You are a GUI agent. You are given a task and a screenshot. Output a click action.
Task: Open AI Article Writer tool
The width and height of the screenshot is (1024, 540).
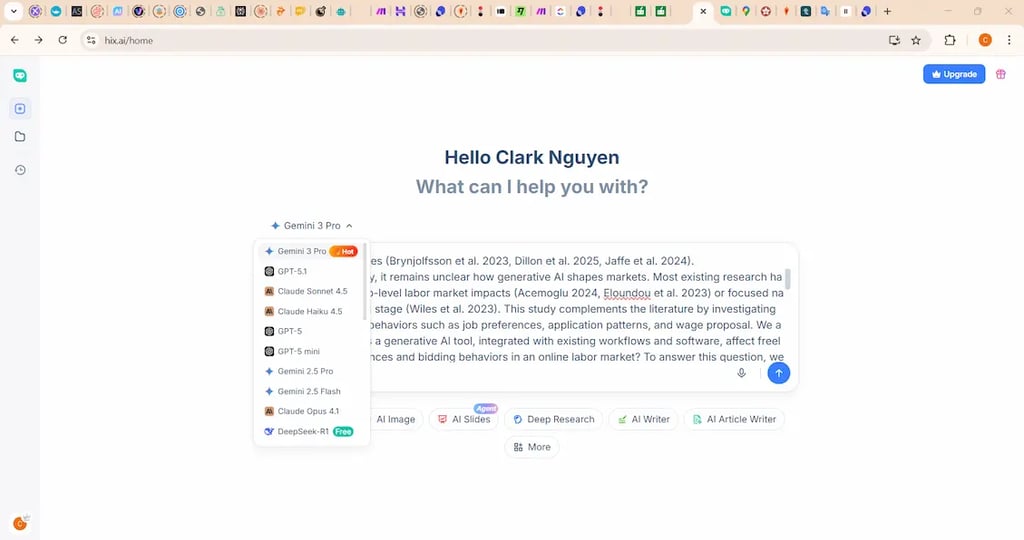click(x=734, y=419)
